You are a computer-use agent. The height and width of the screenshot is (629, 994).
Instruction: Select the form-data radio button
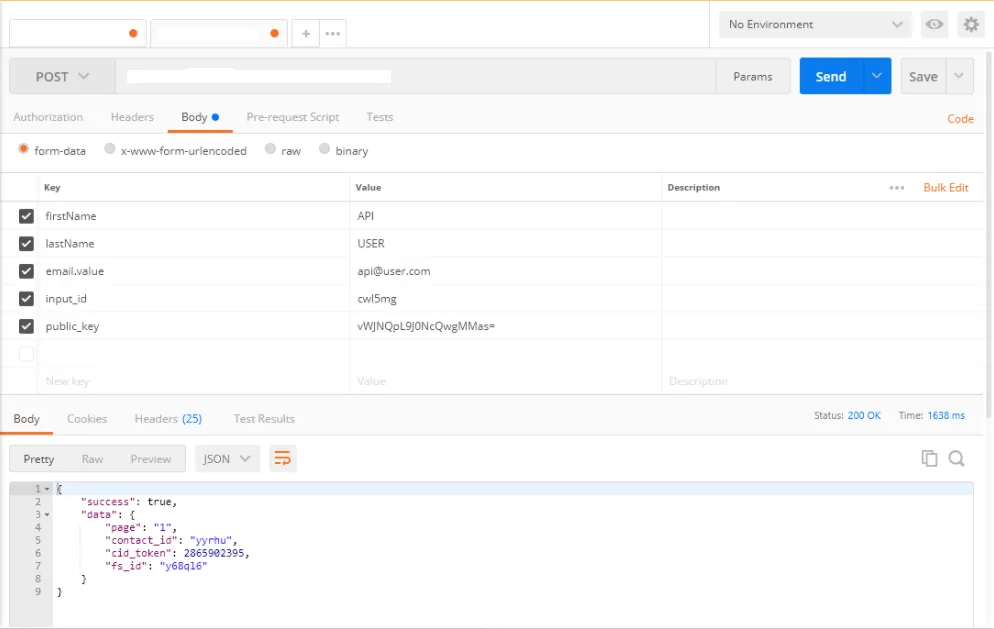23,149
